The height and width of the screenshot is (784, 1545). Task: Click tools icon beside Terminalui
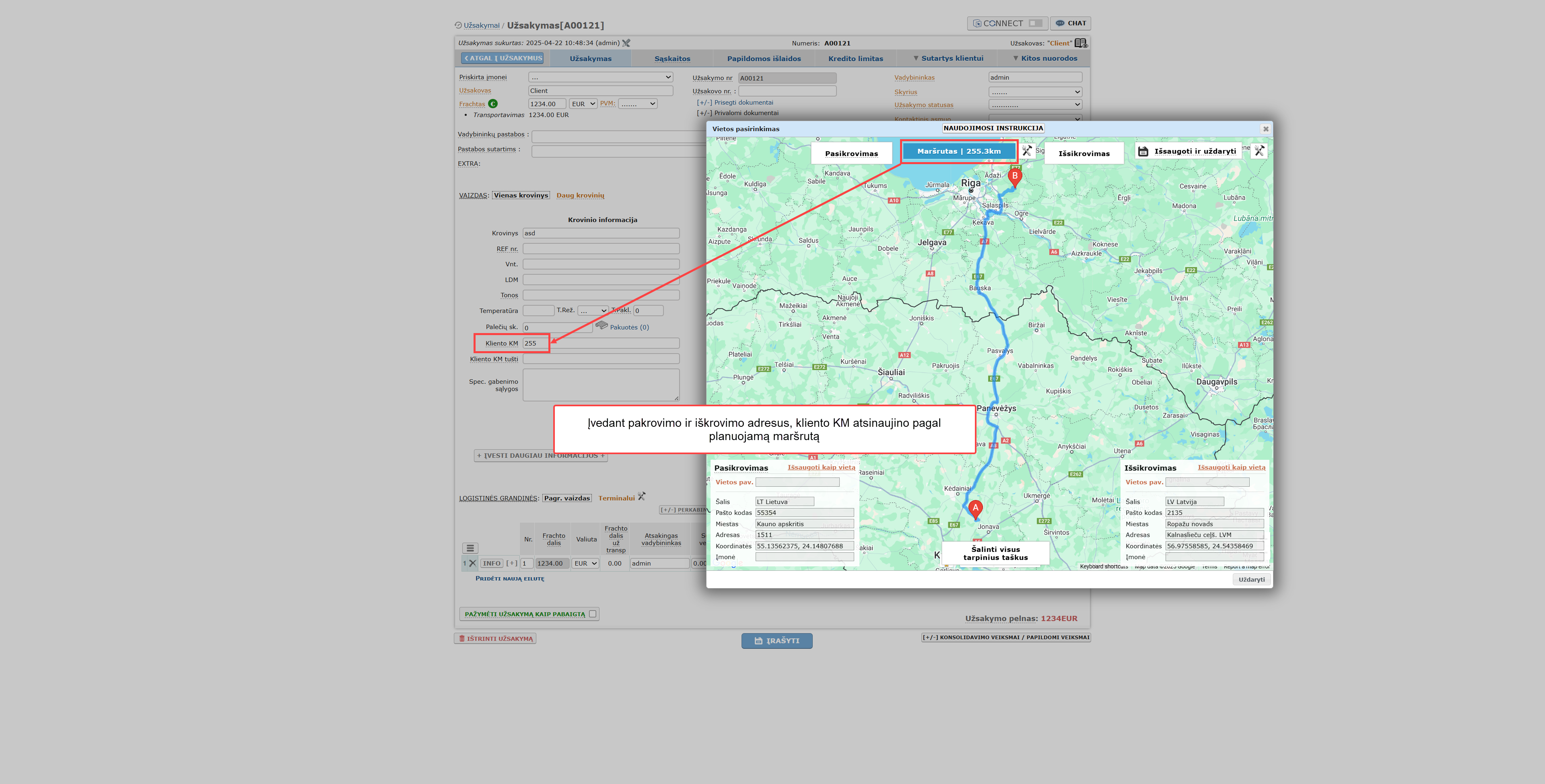[642, 496]
